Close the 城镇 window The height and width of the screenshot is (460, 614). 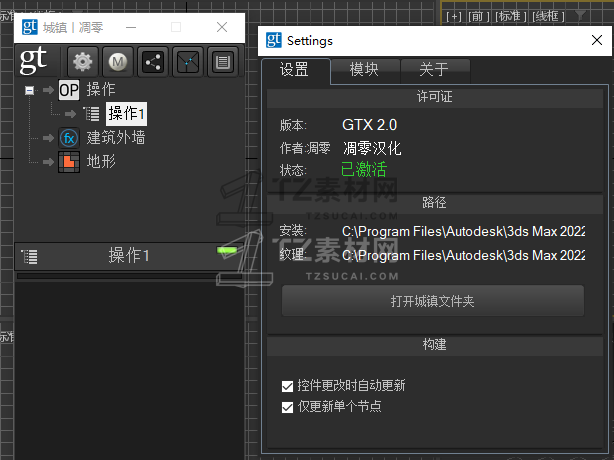point(222,27)
